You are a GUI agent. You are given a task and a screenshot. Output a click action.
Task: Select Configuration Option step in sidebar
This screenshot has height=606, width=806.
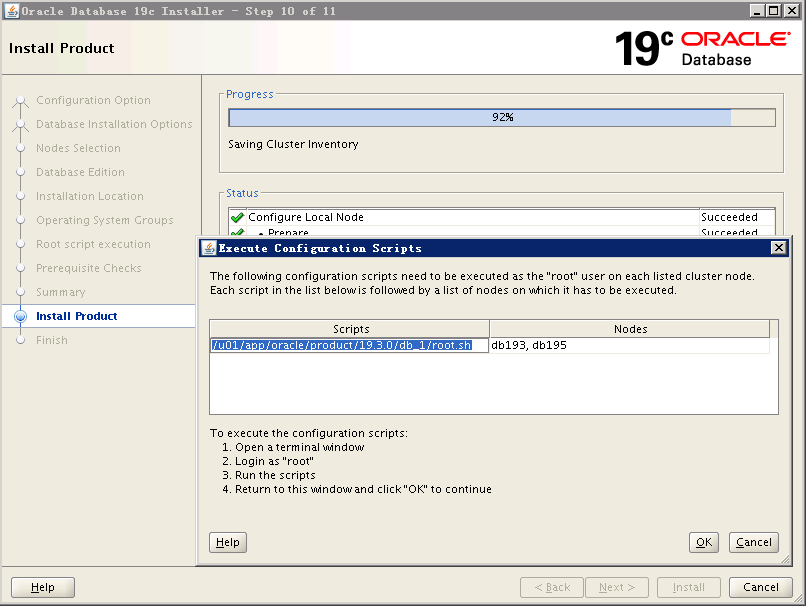tap(93, 100)
